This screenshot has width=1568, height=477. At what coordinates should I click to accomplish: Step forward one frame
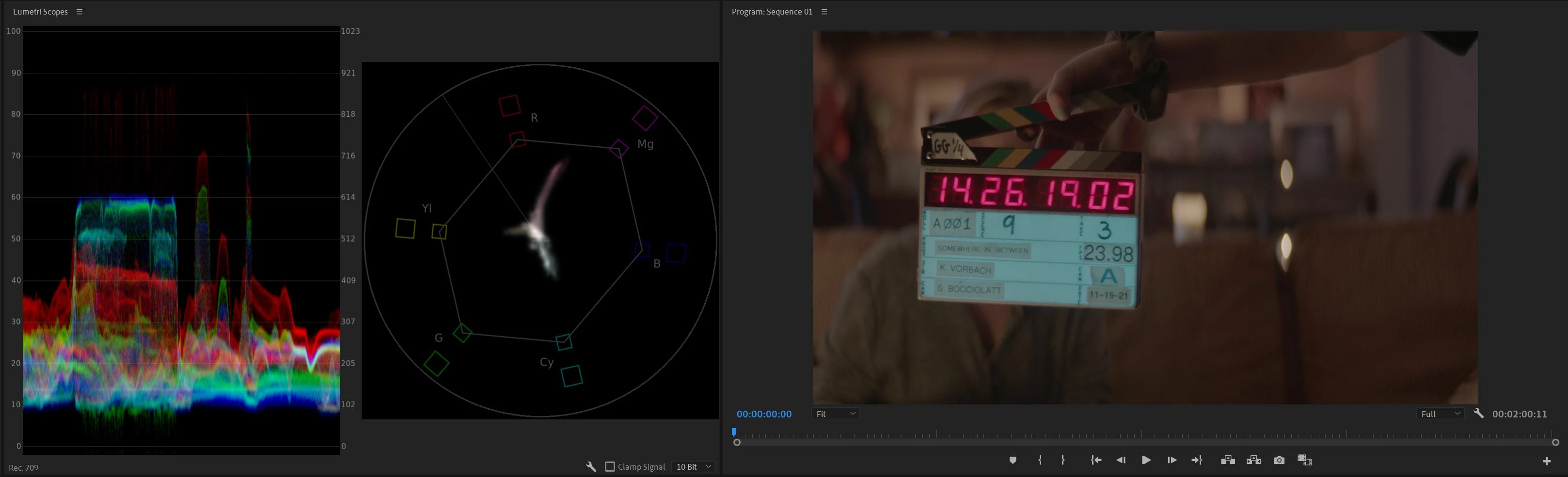click(1172, 460)
